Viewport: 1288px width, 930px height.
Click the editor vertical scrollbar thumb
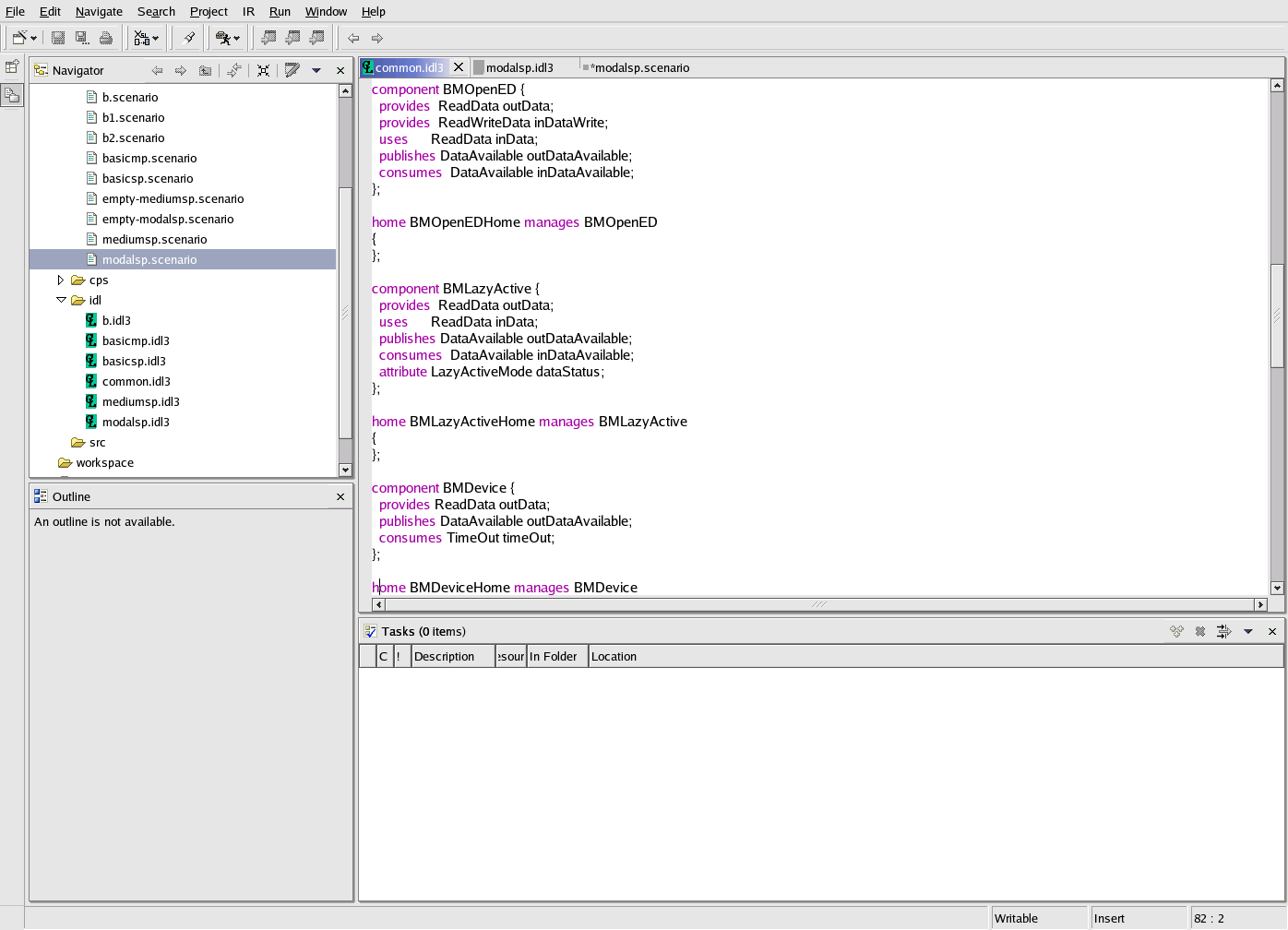1277,314
